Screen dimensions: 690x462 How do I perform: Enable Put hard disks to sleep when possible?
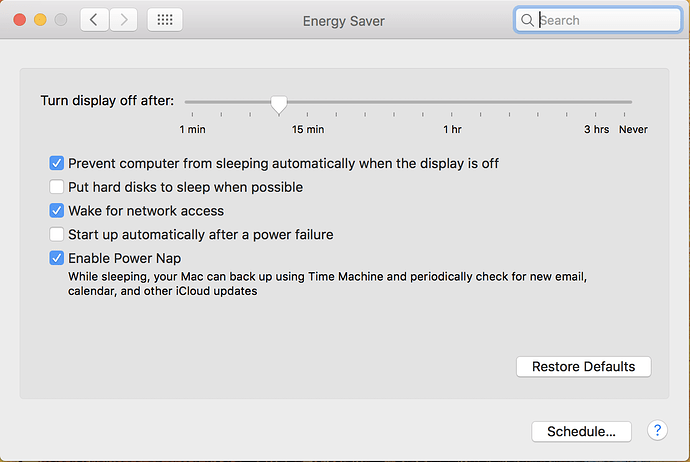(x=56, y=187)
